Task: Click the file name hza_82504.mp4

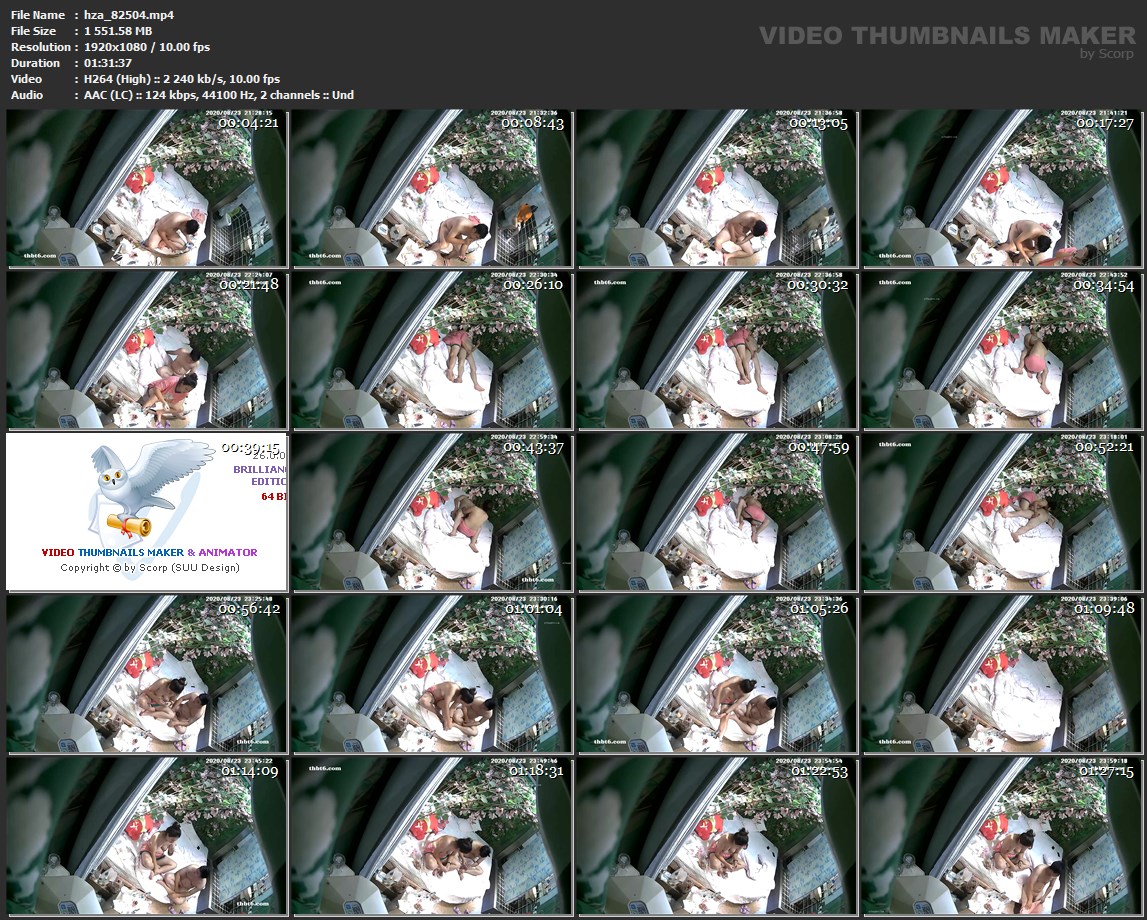Action: pos(129,15)
